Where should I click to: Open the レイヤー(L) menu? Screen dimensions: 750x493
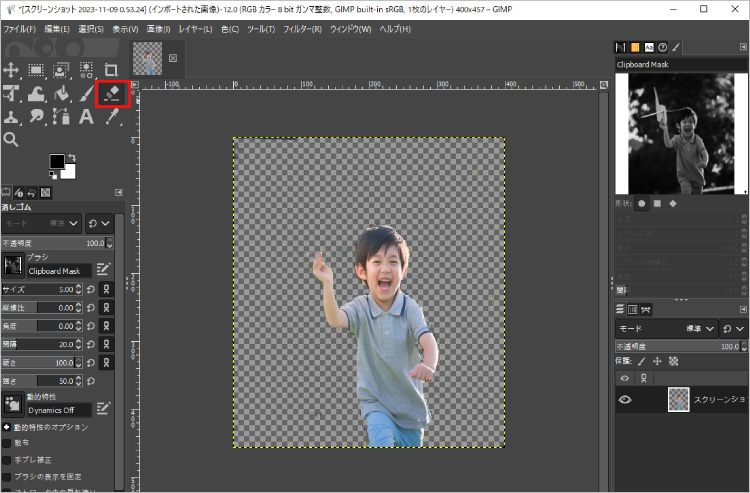pos(194,28)
